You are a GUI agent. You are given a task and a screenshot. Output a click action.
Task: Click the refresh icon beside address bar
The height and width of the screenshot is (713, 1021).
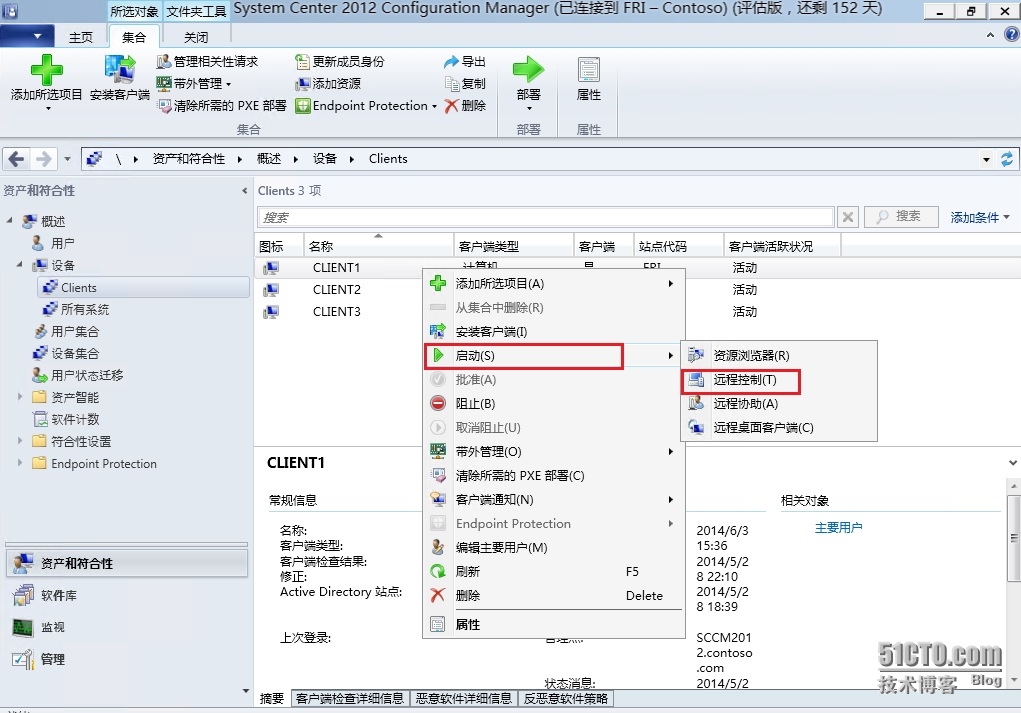[x=1007, y=159]
